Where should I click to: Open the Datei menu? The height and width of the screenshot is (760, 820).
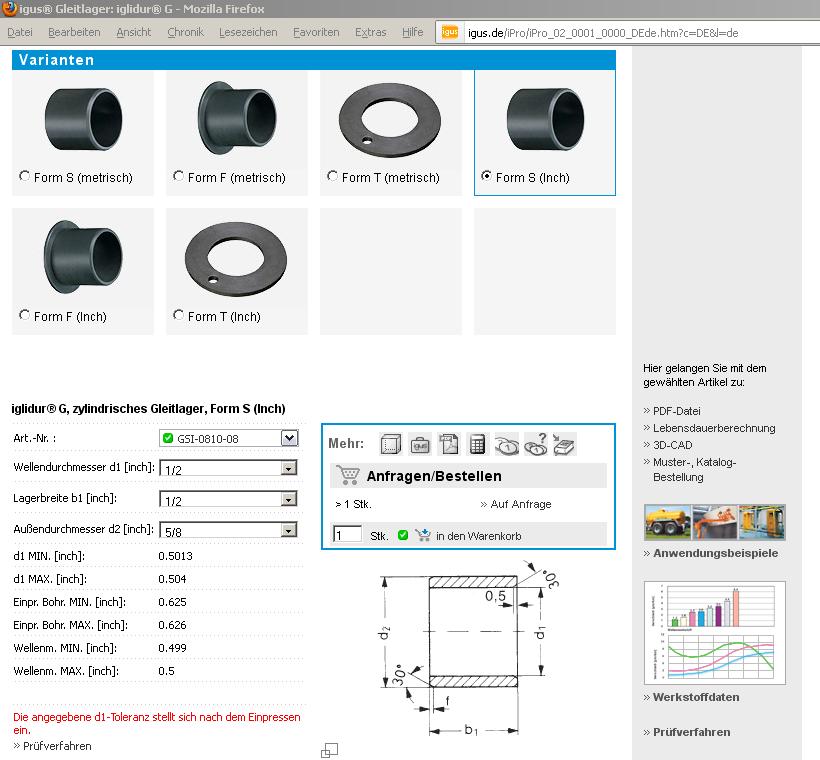click(20, 32)
